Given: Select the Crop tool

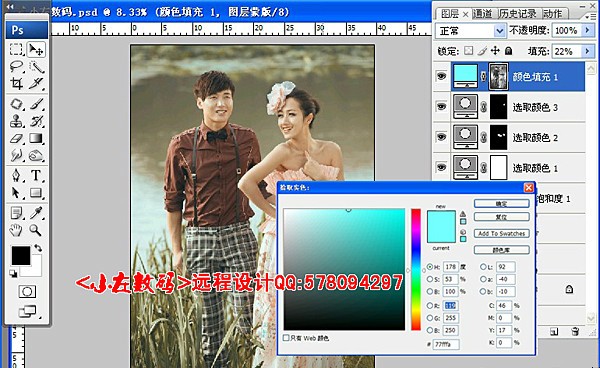Looking at the screenshot, I should point(16,83).
